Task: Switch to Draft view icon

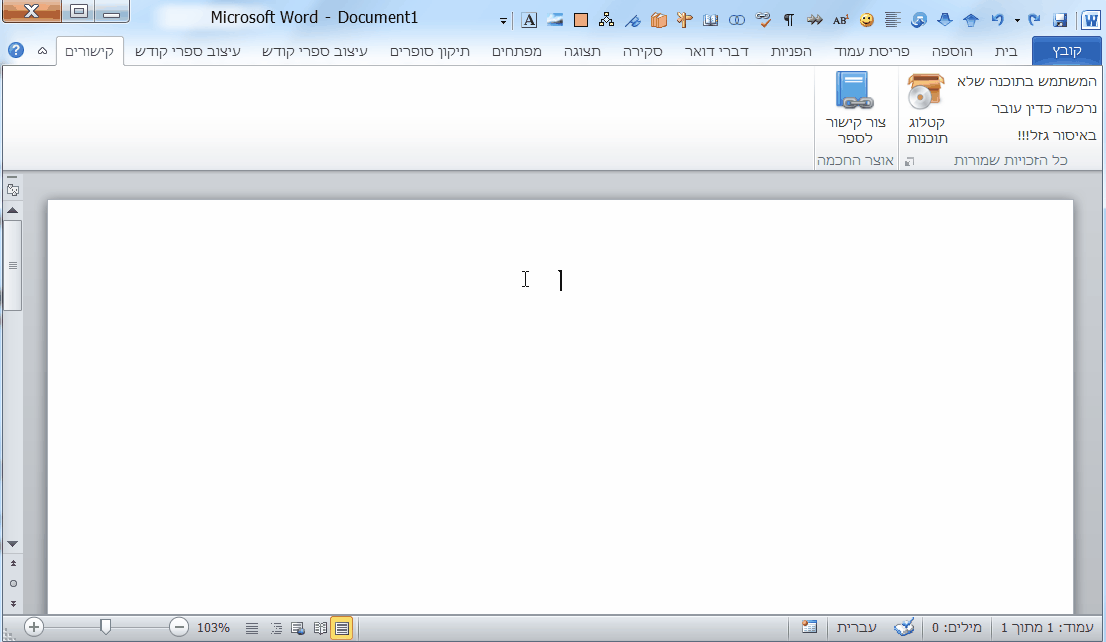Action: [x=251, y=628]
